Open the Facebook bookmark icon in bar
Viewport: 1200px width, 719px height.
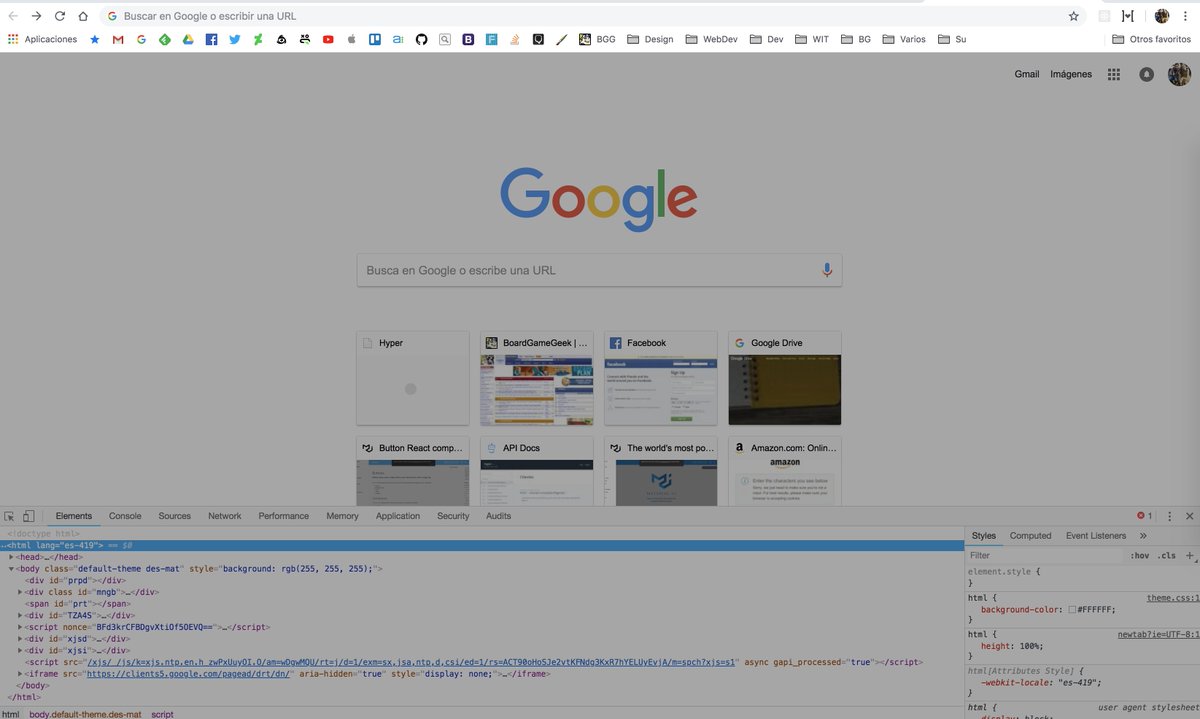coord(211,40)
